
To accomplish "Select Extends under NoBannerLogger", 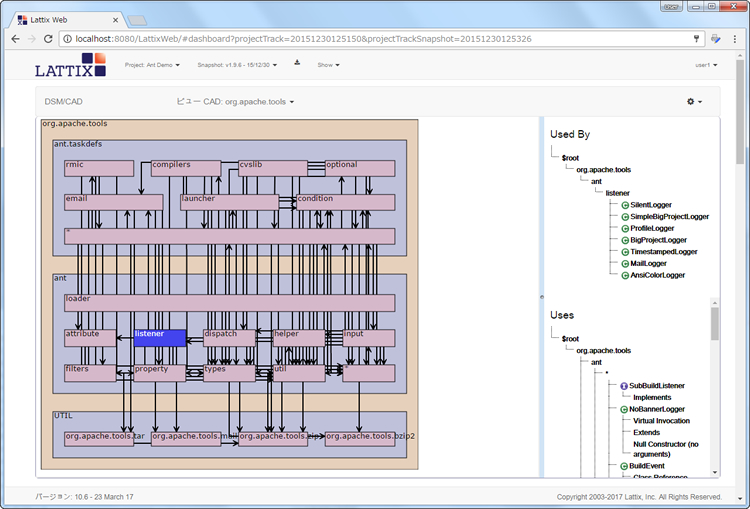I will click(x=646, y=432).
